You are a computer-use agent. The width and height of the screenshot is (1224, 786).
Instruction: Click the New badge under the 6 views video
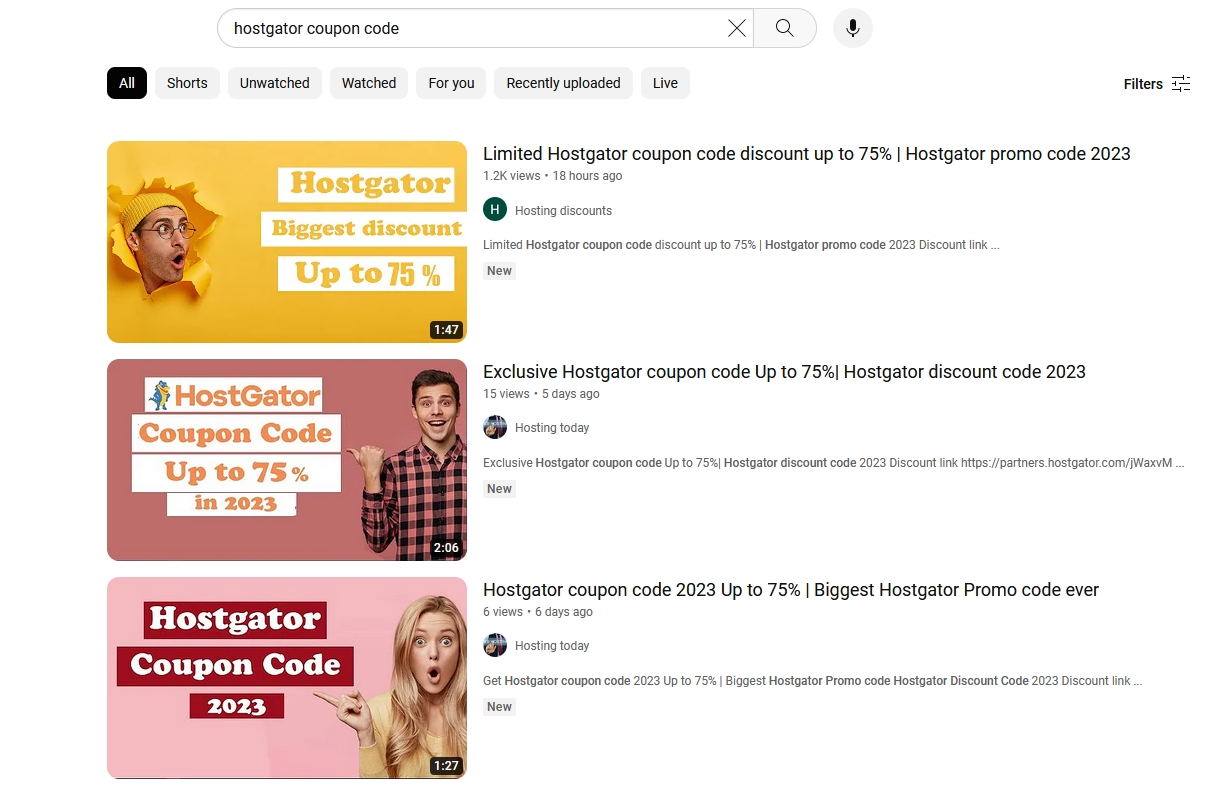[499, 707]
